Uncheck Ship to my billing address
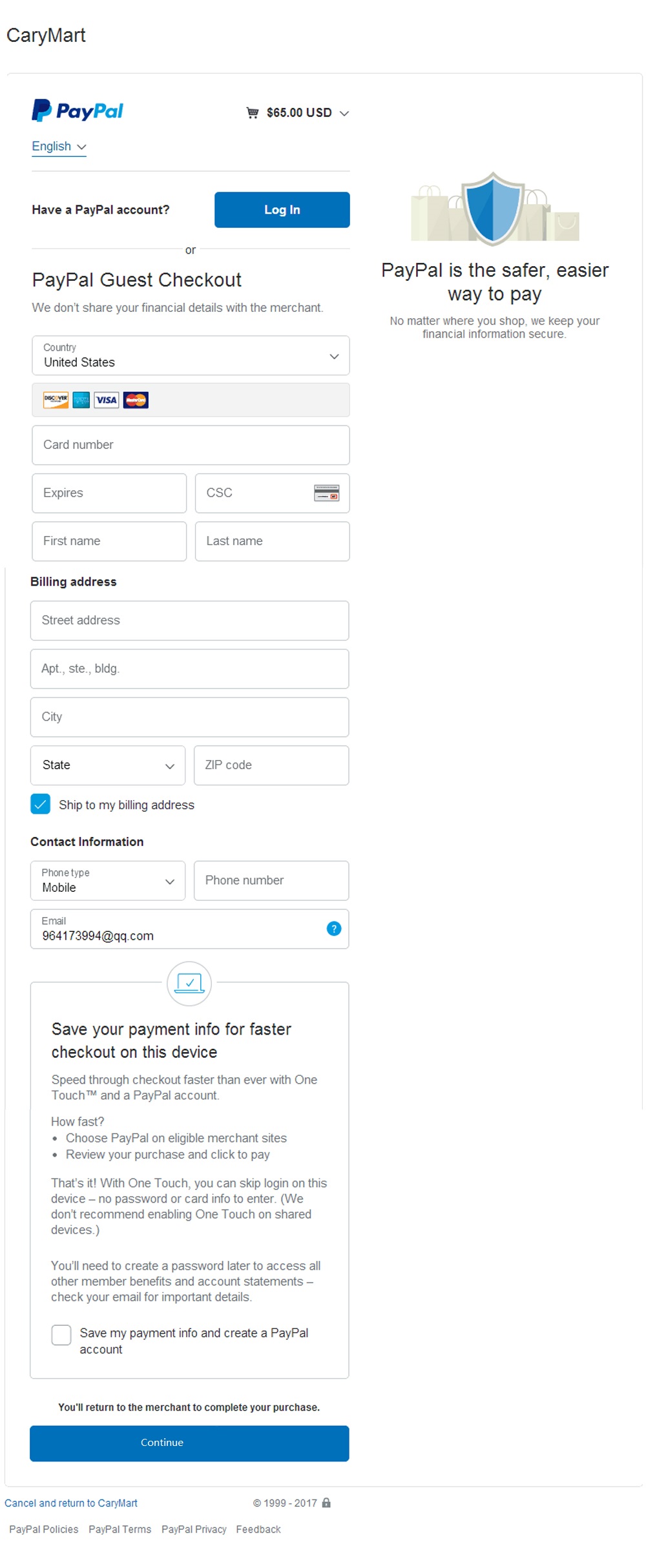646x1568 pixels. point(41,804)
